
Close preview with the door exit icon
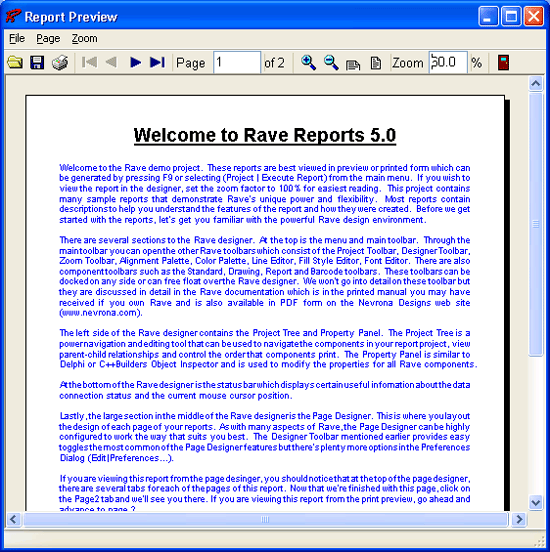(504, 63)
